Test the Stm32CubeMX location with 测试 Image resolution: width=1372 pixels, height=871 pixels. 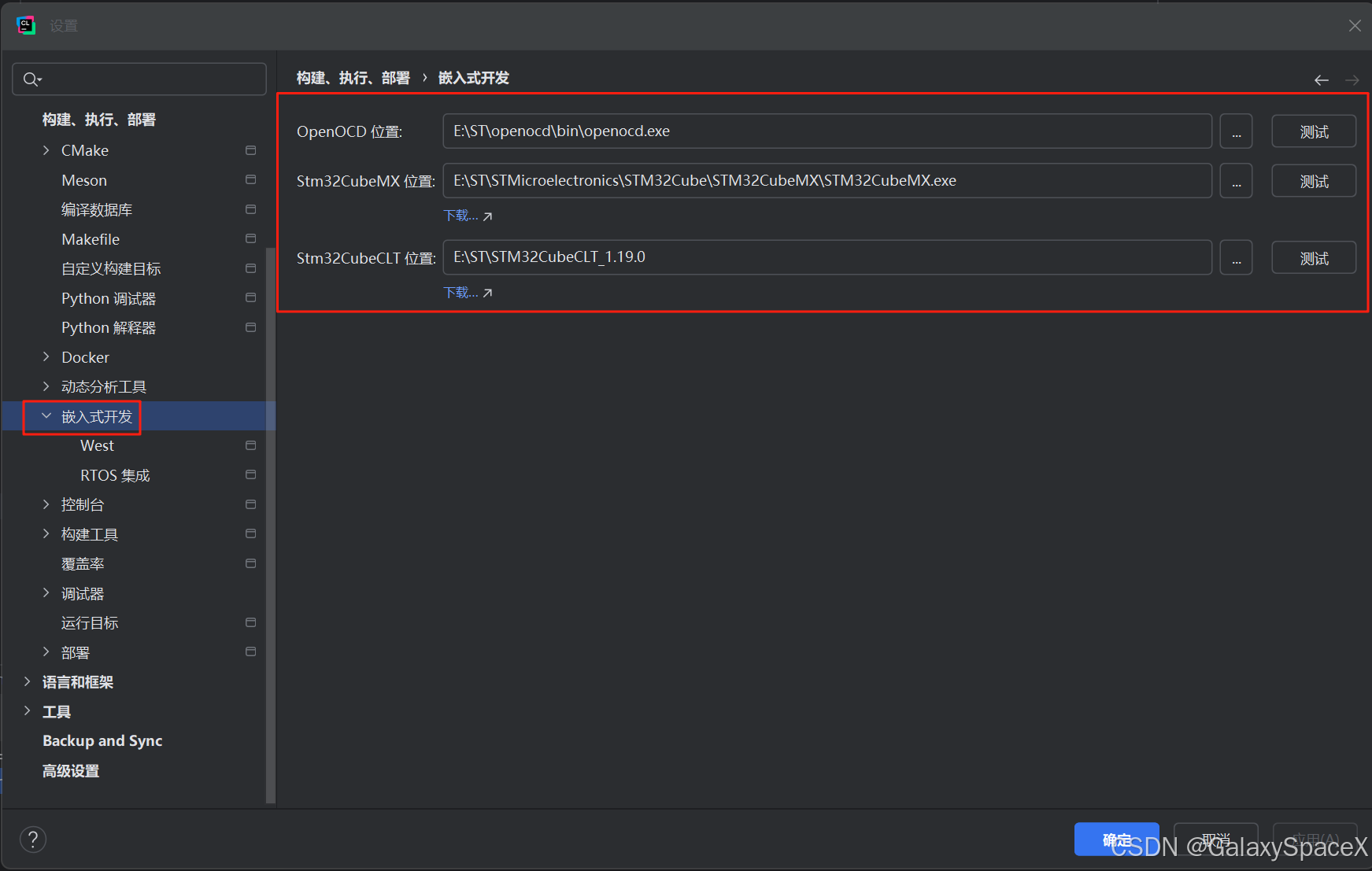pyautogui.click(x=1314, y=181)
